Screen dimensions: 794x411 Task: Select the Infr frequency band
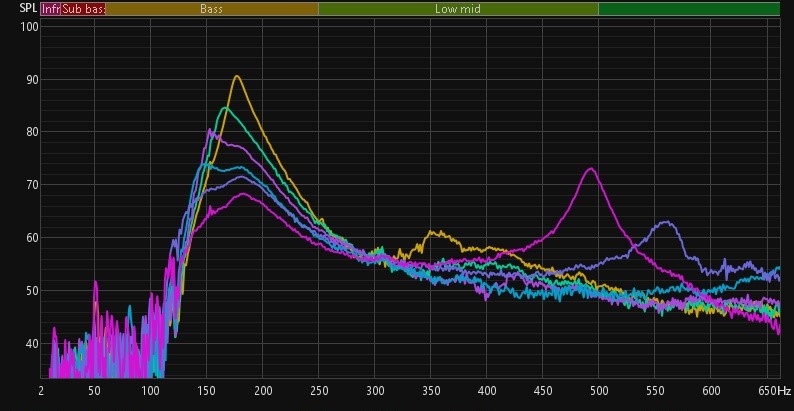pyautogui.click(x=51, y=9)
